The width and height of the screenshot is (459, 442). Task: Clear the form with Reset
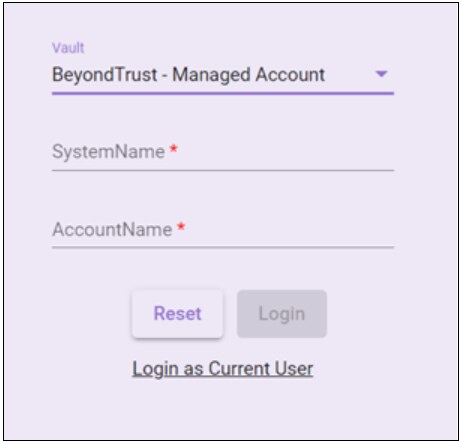(177, 314)
